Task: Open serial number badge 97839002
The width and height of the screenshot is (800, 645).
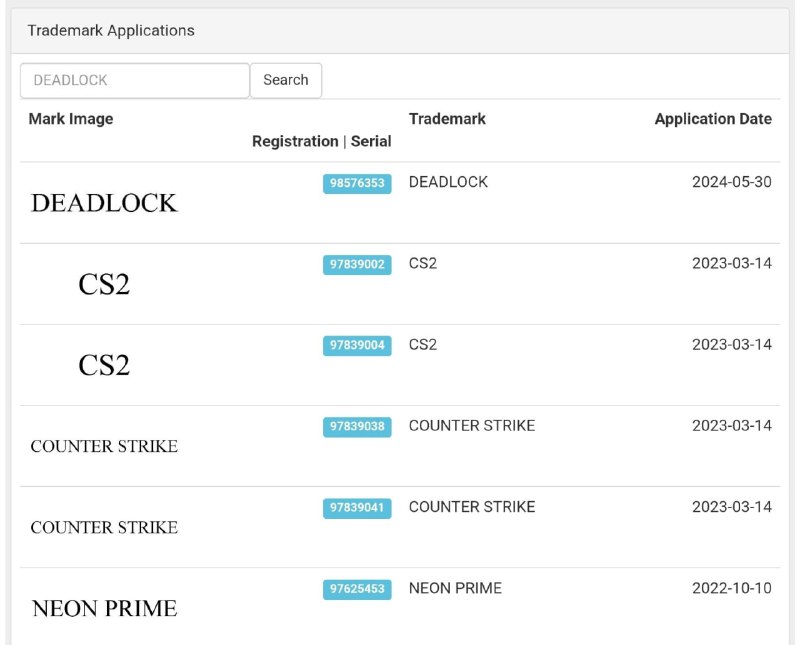Action: point(357,264)
